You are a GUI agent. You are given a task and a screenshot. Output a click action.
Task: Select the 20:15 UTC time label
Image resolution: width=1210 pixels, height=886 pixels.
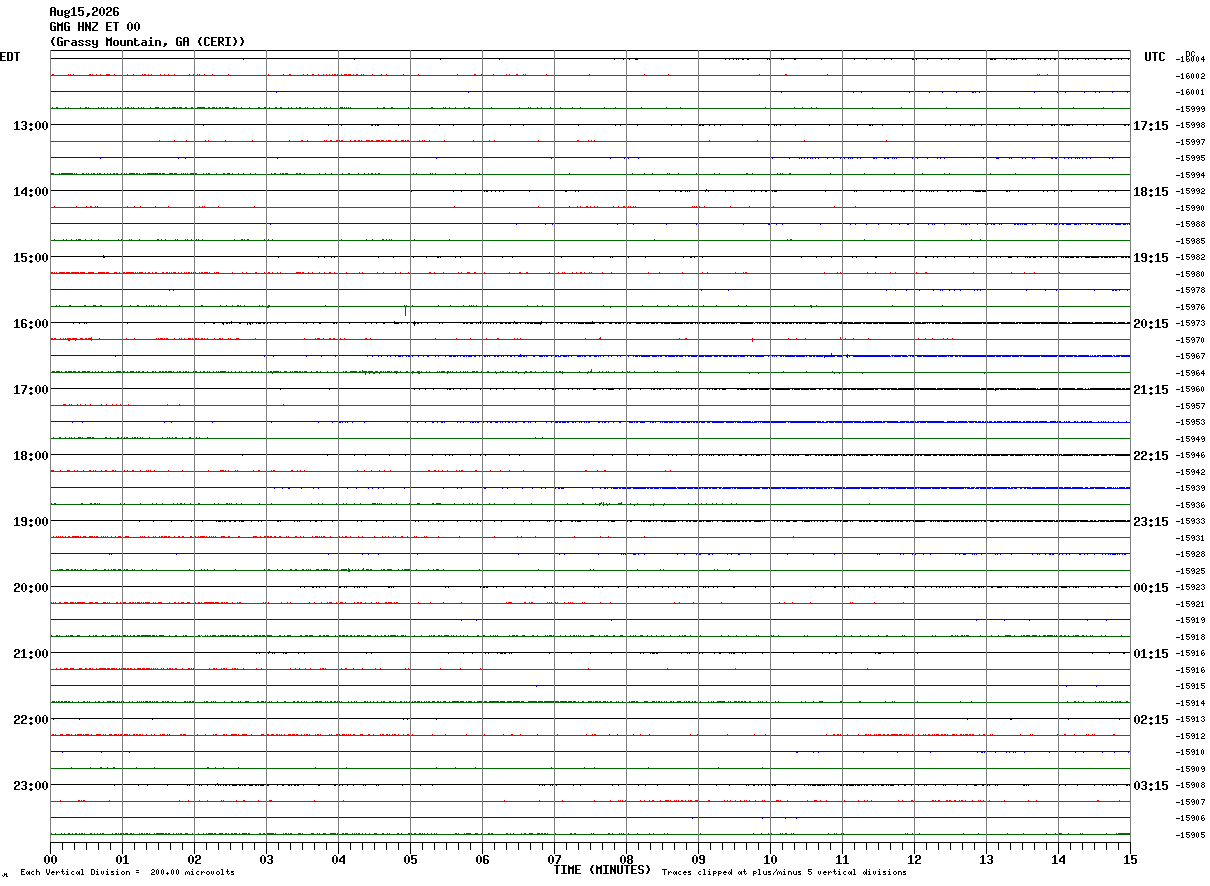(1150, 324)
